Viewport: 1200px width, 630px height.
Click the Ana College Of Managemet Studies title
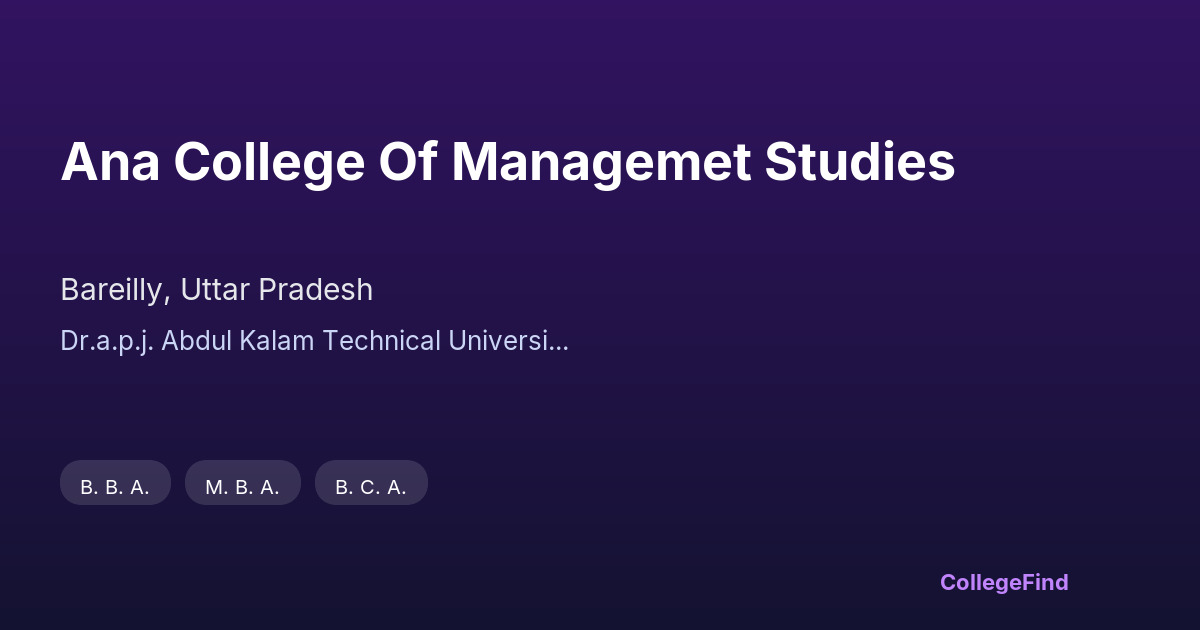click(507, 163)
